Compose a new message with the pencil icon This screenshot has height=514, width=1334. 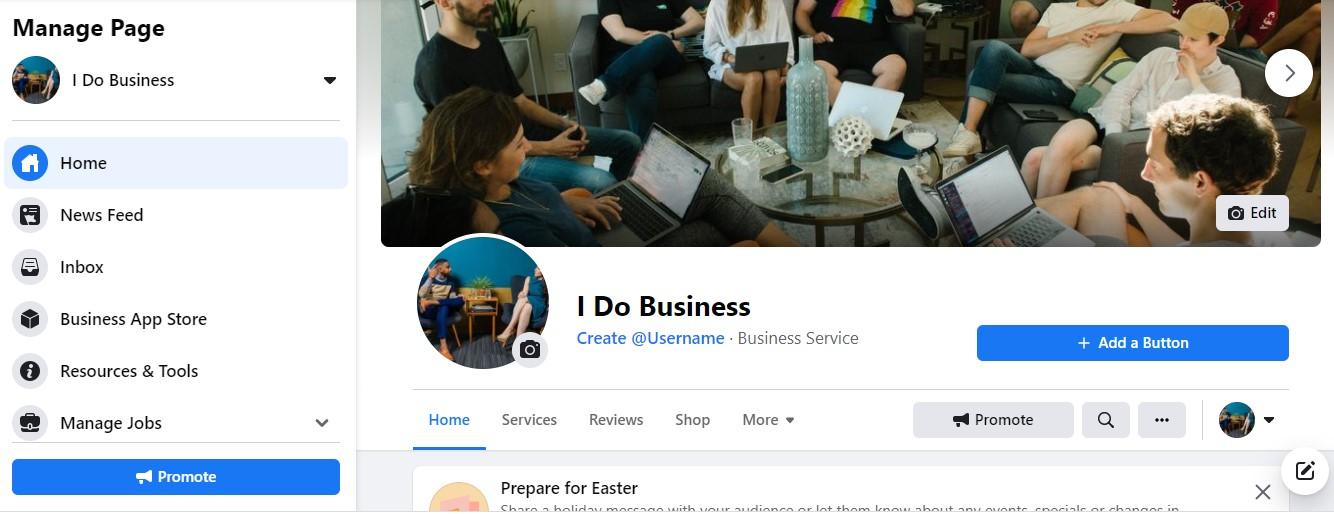point(1305,470)
